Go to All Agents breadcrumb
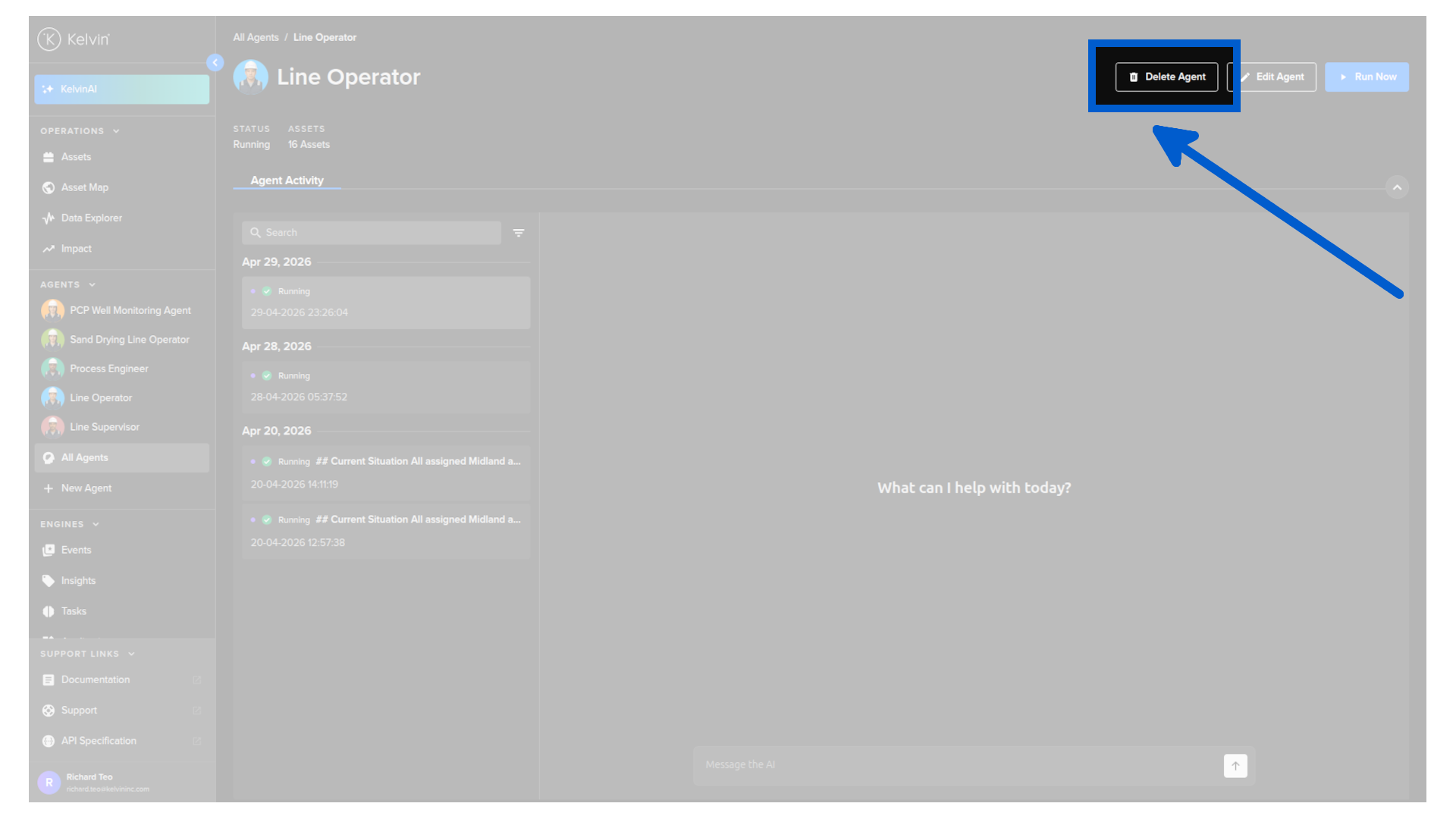This screenshot has width=1456, height=819. coord(256,37)
